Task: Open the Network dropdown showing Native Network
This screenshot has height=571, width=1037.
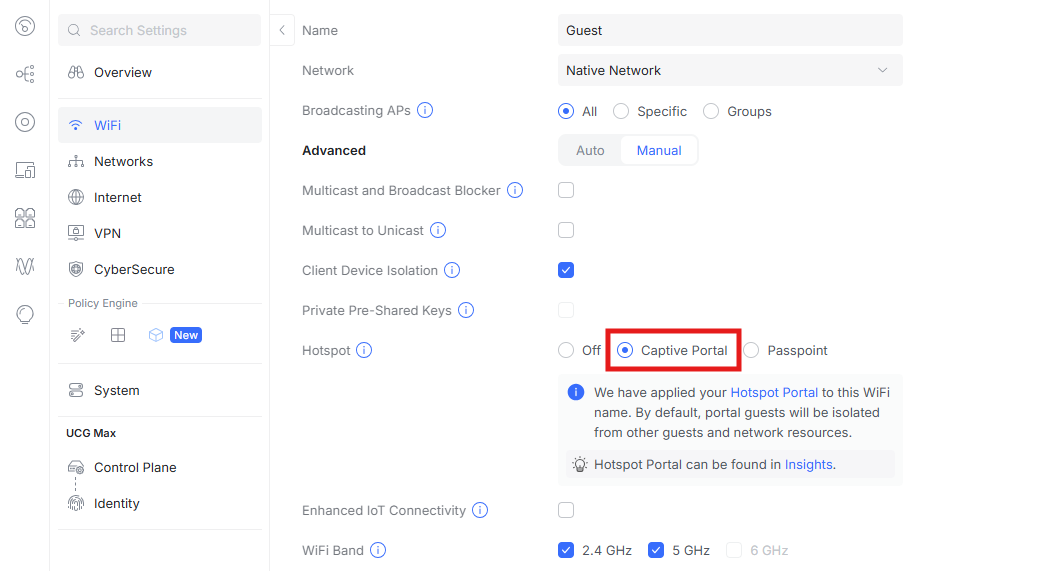Action: (x=729, y=70)
